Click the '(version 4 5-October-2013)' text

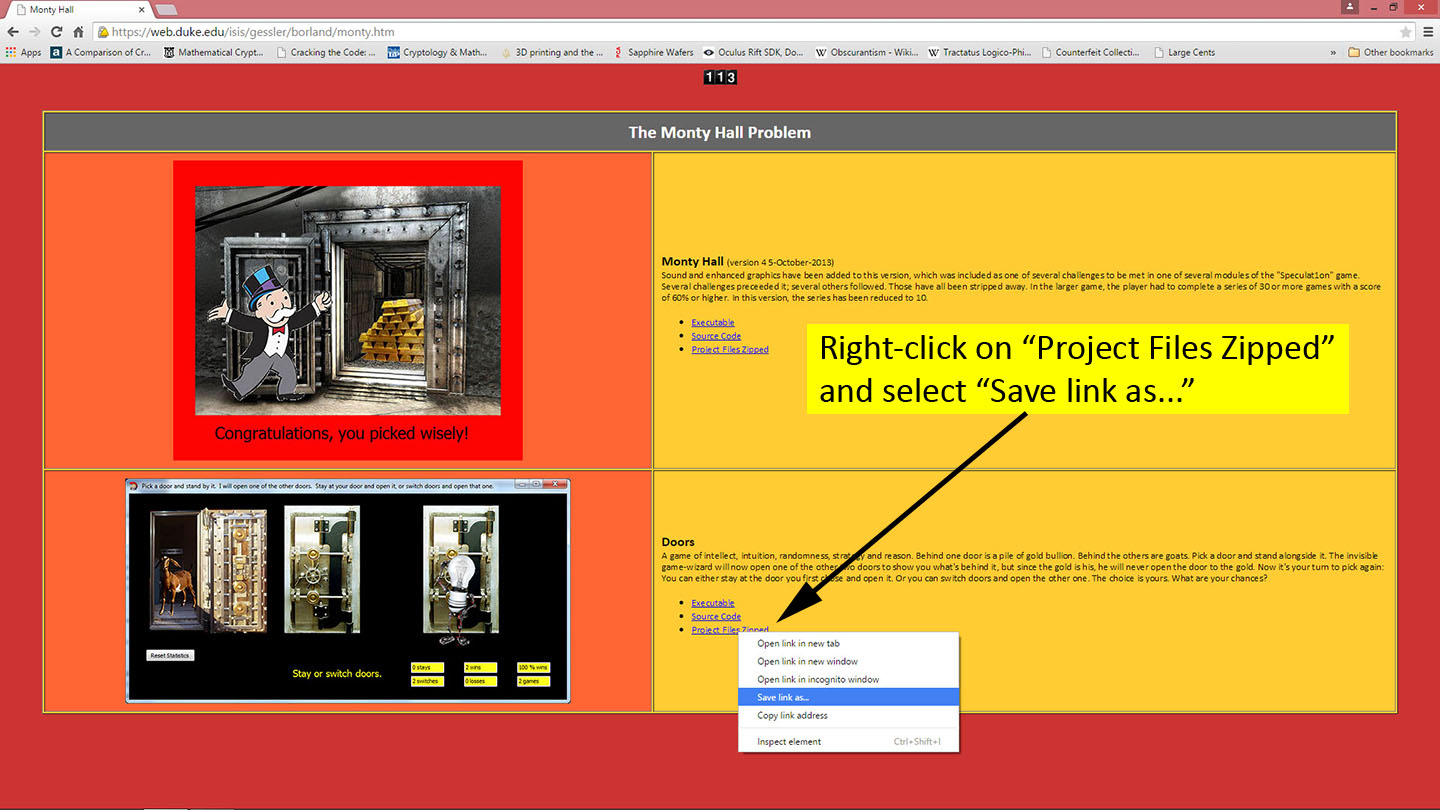781,262
